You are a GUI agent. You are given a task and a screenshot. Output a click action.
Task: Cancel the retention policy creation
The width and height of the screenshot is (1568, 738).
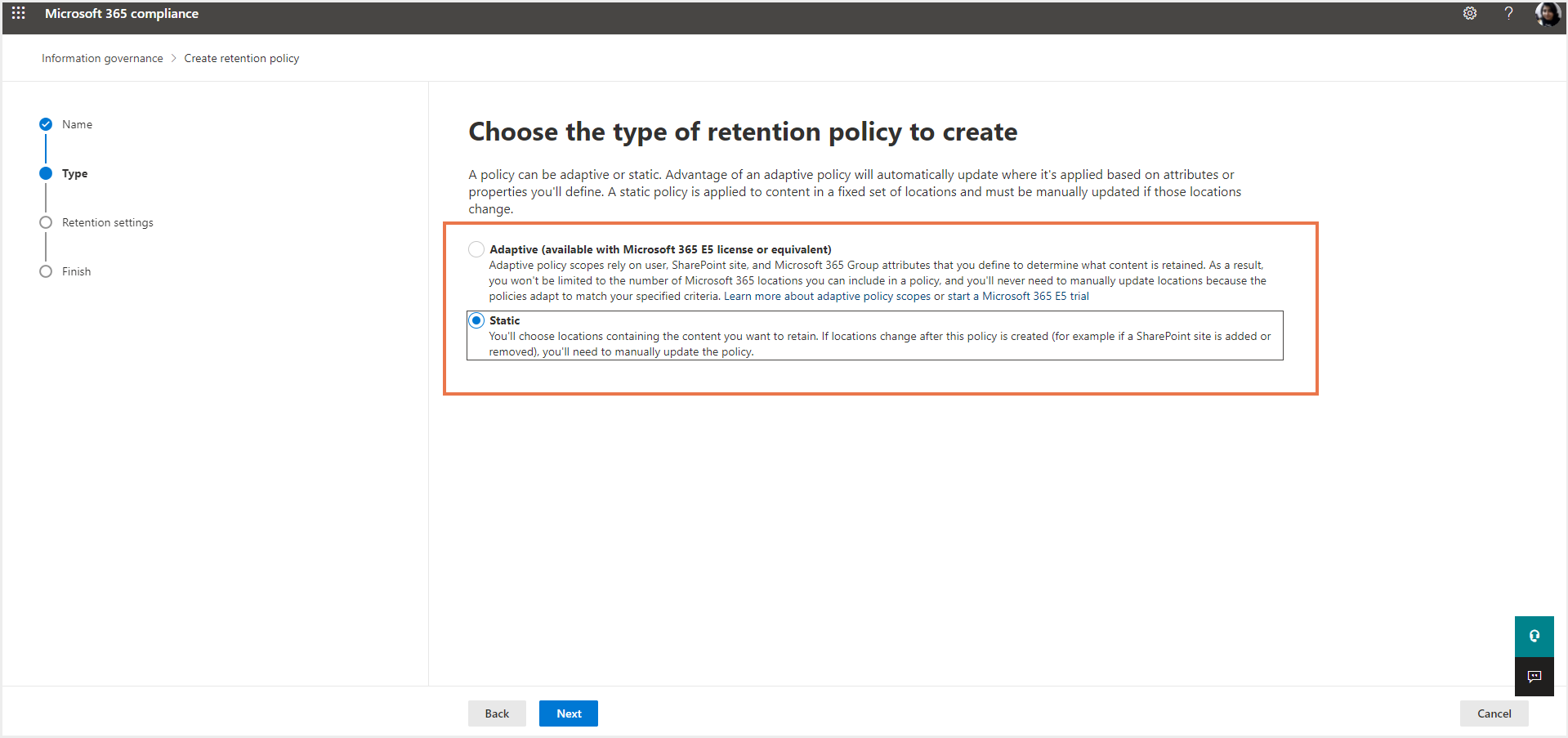[x=1494, y=713]
